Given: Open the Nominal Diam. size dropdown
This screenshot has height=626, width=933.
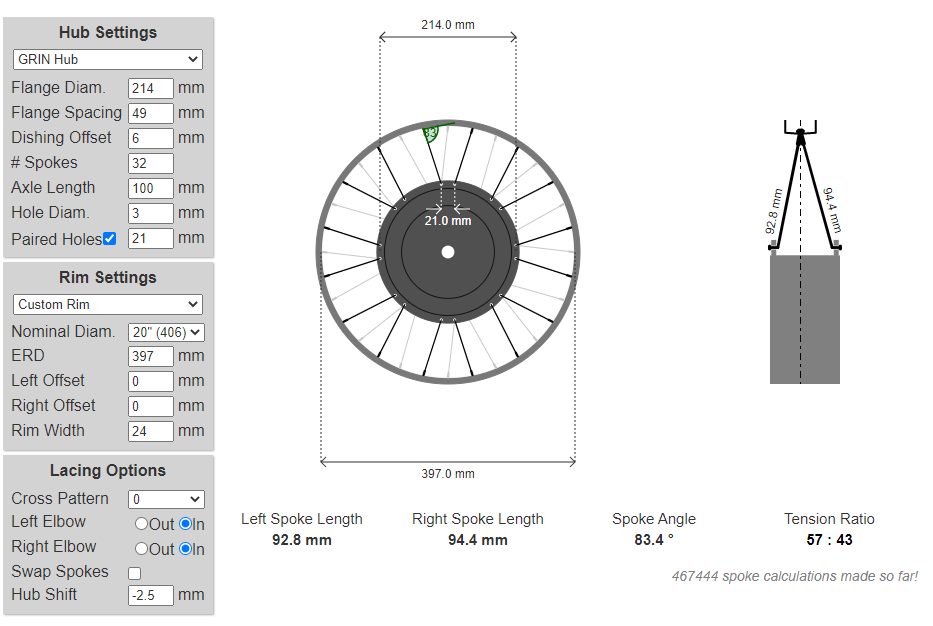Looking at the screenshot, I should [x=166, y=332].
